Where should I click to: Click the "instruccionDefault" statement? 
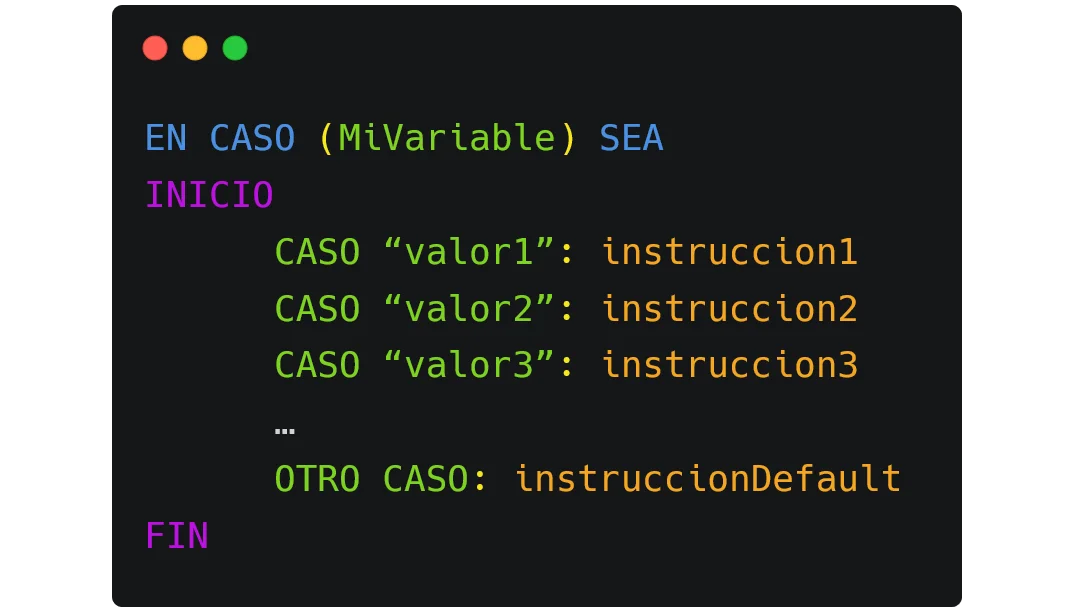(707, 479)
